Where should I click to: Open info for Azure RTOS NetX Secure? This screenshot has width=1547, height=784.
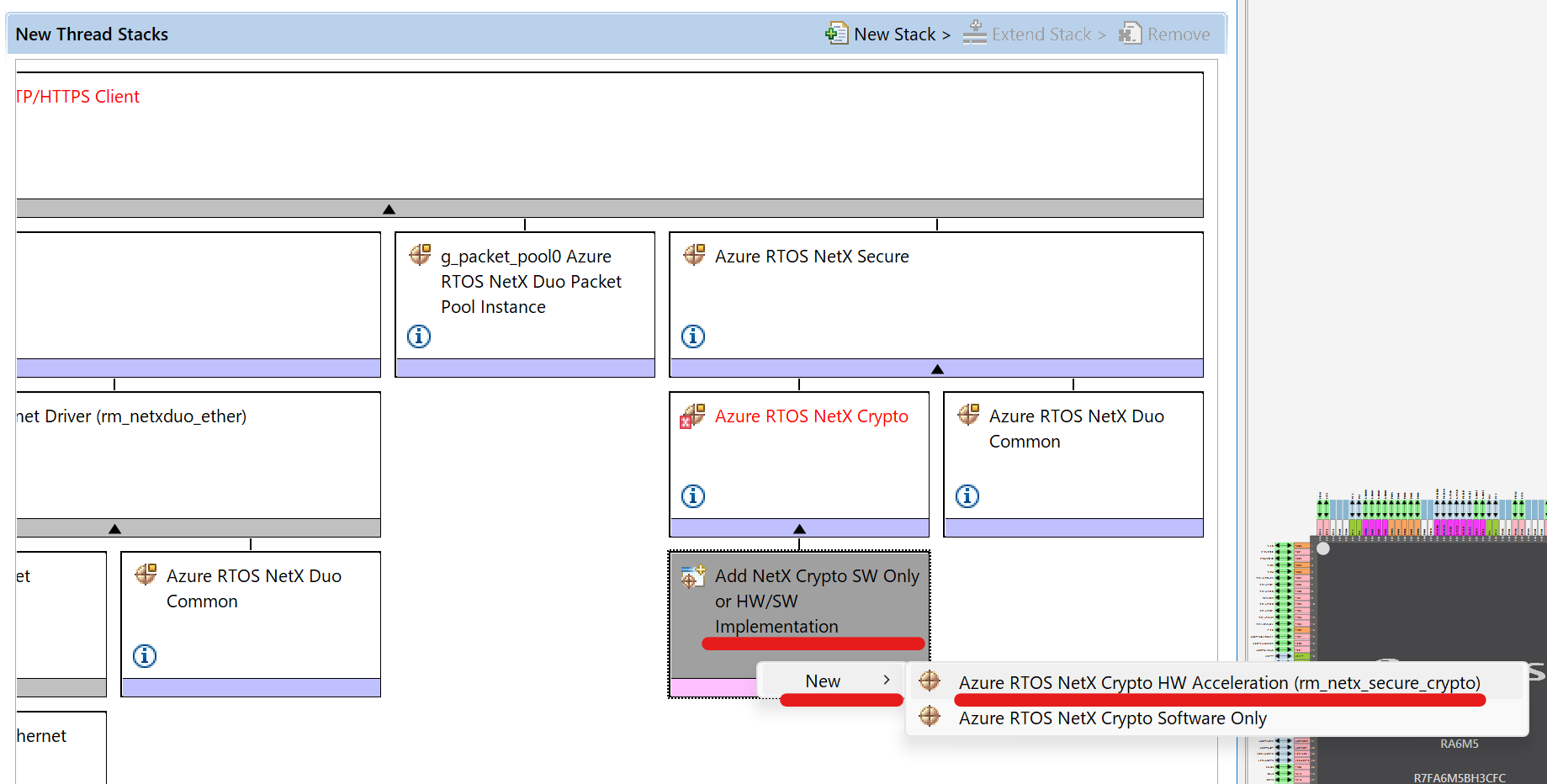click(x=693, y=336)
